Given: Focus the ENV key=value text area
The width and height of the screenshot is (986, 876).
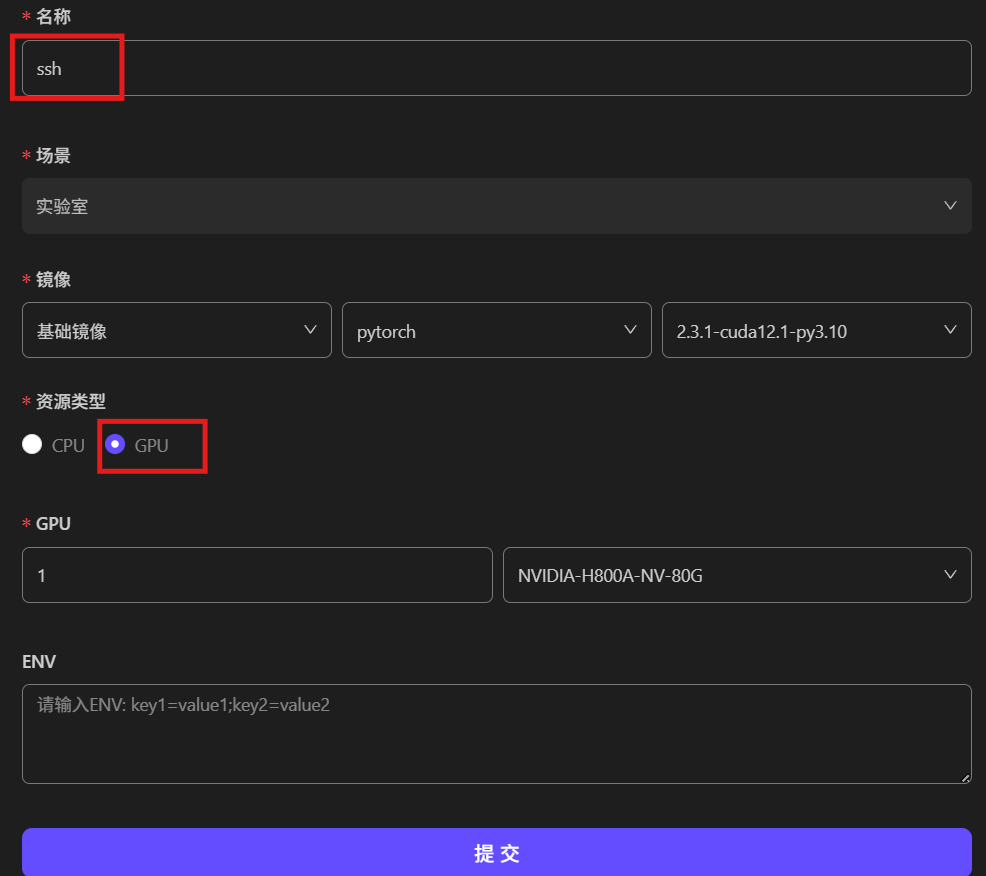Looking at the screenshot, I should (496, 733).
